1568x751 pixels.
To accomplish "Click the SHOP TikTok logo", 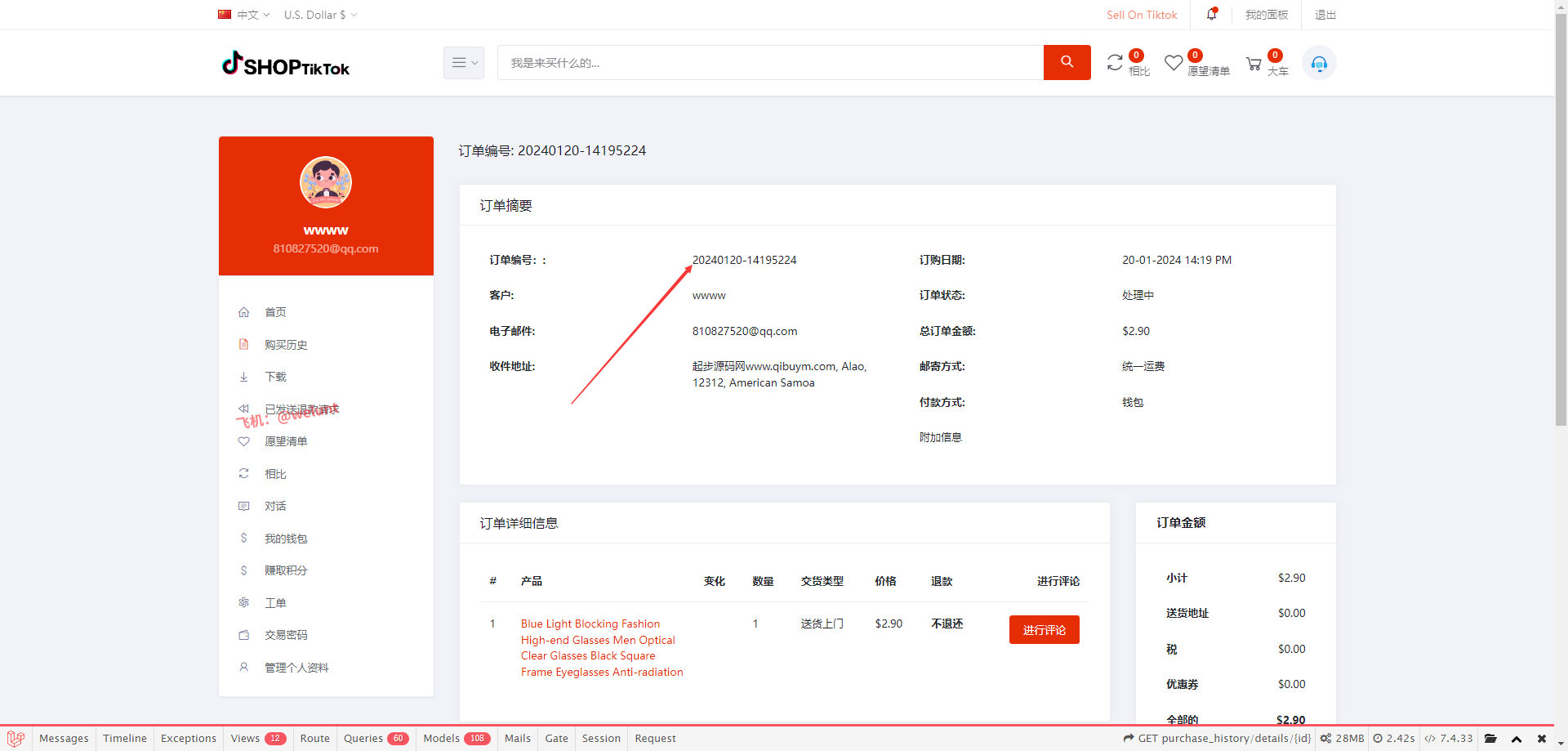I will click(x=286, y=64).
